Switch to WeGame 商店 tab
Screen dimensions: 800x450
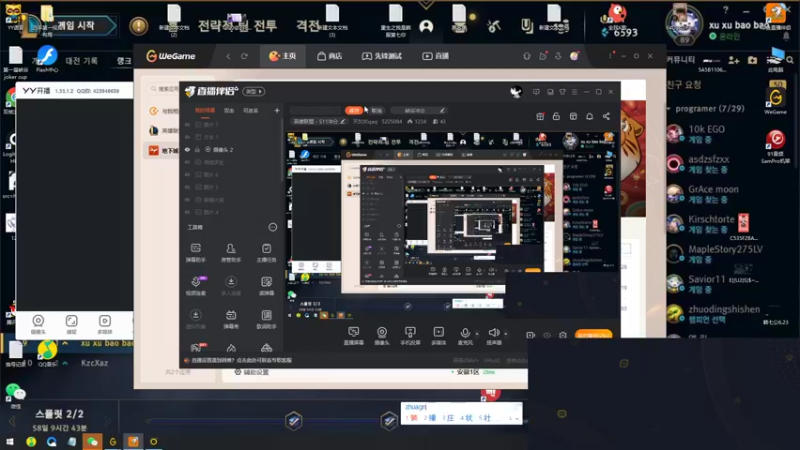click(330, 56)
